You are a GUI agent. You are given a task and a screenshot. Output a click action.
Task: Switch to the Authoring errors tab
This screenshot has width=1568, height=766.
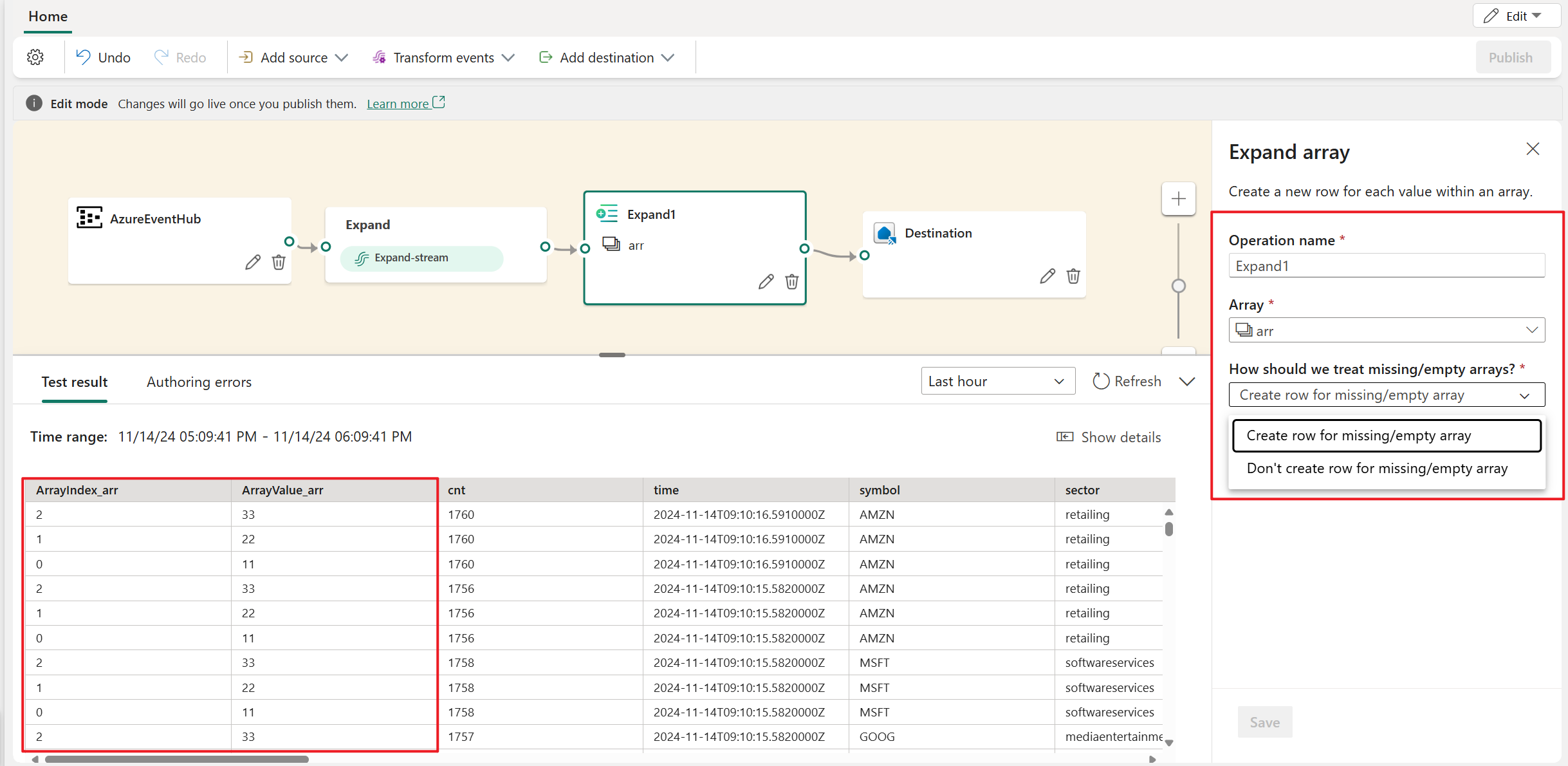click(x=198, y=381)
